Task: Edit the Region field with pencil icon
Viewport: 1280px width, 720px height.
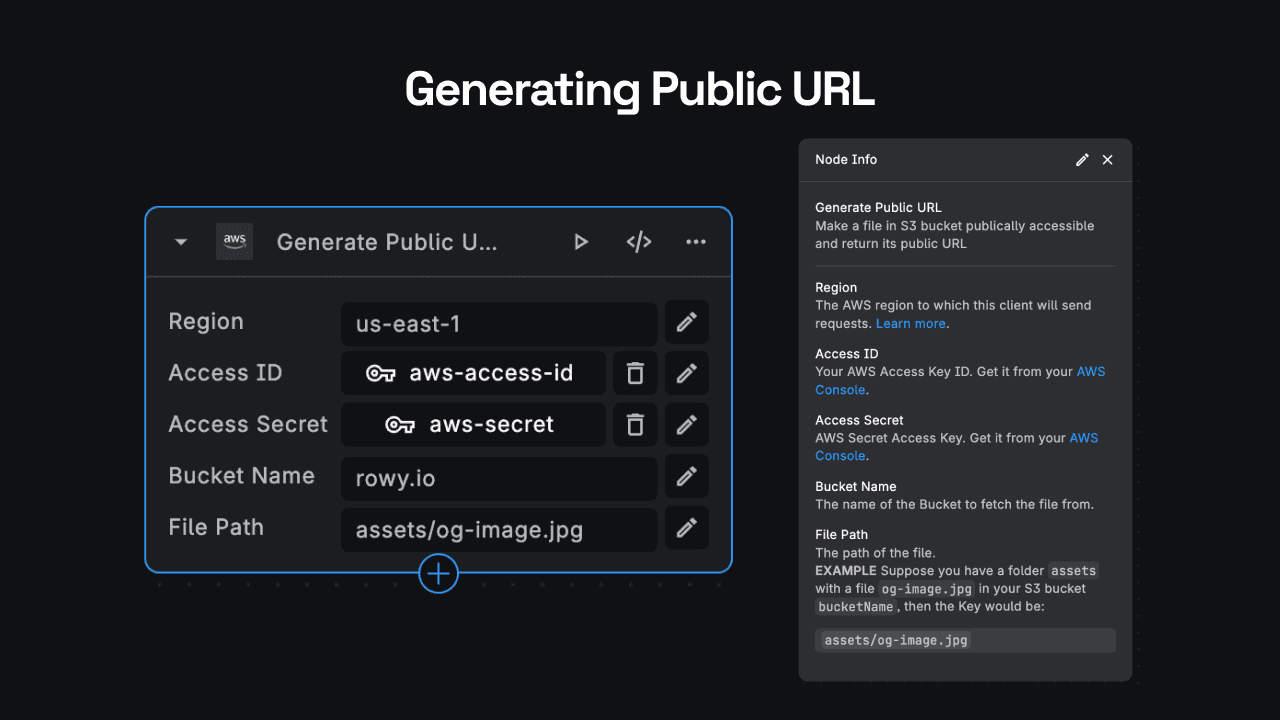Action: (686, 322)
